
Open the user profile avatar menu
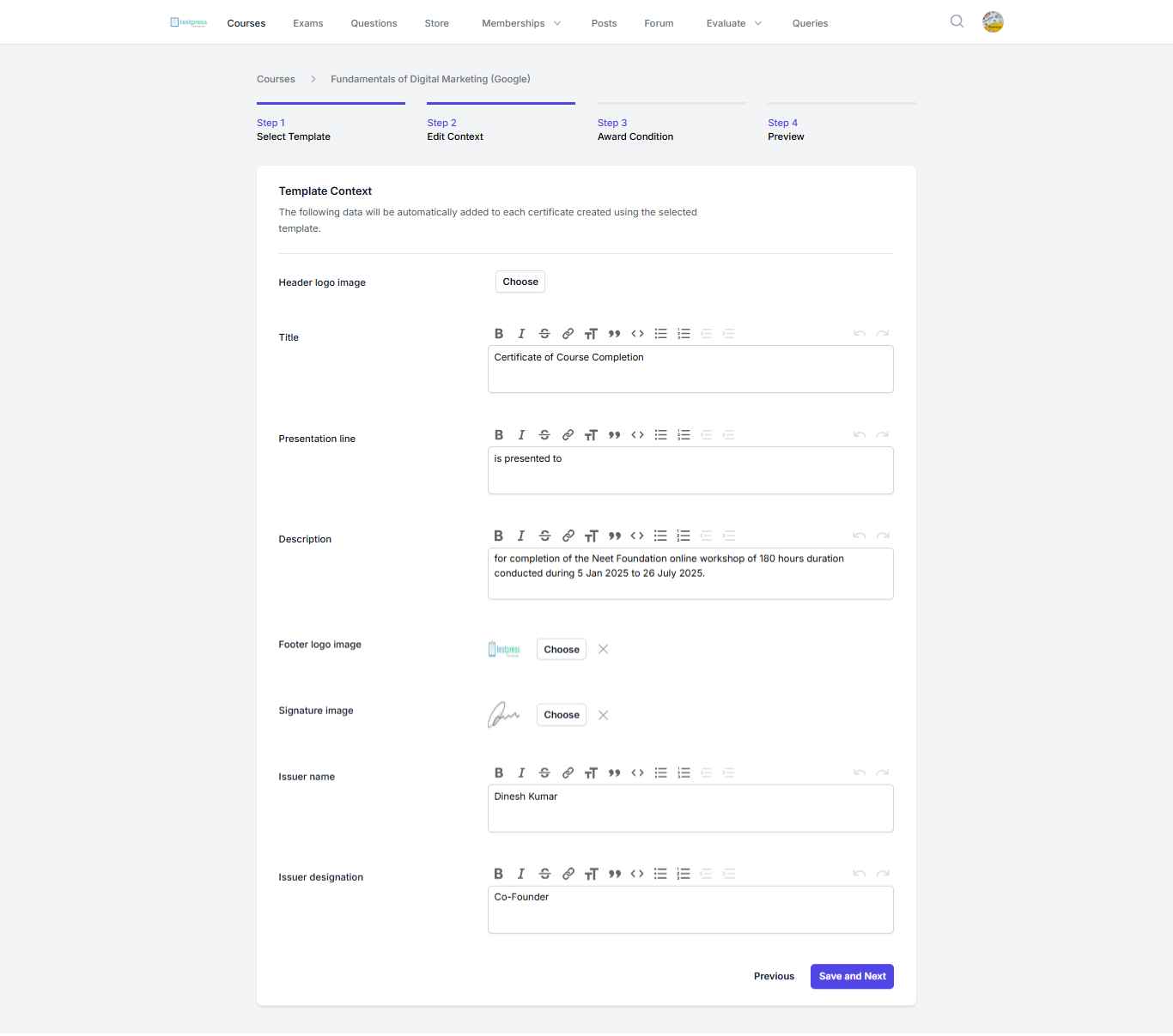993,22
